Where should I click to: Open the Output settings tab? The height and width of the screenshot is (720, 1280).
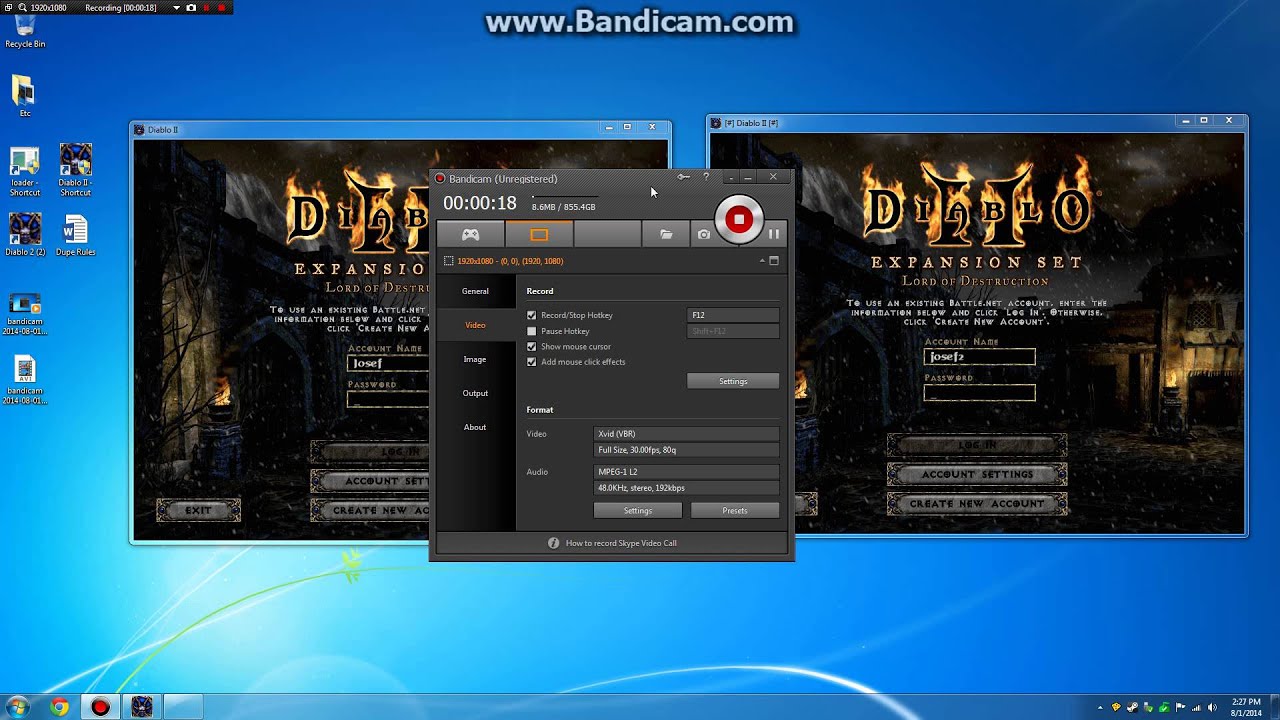pyautogui.click(x=475, y=393)
